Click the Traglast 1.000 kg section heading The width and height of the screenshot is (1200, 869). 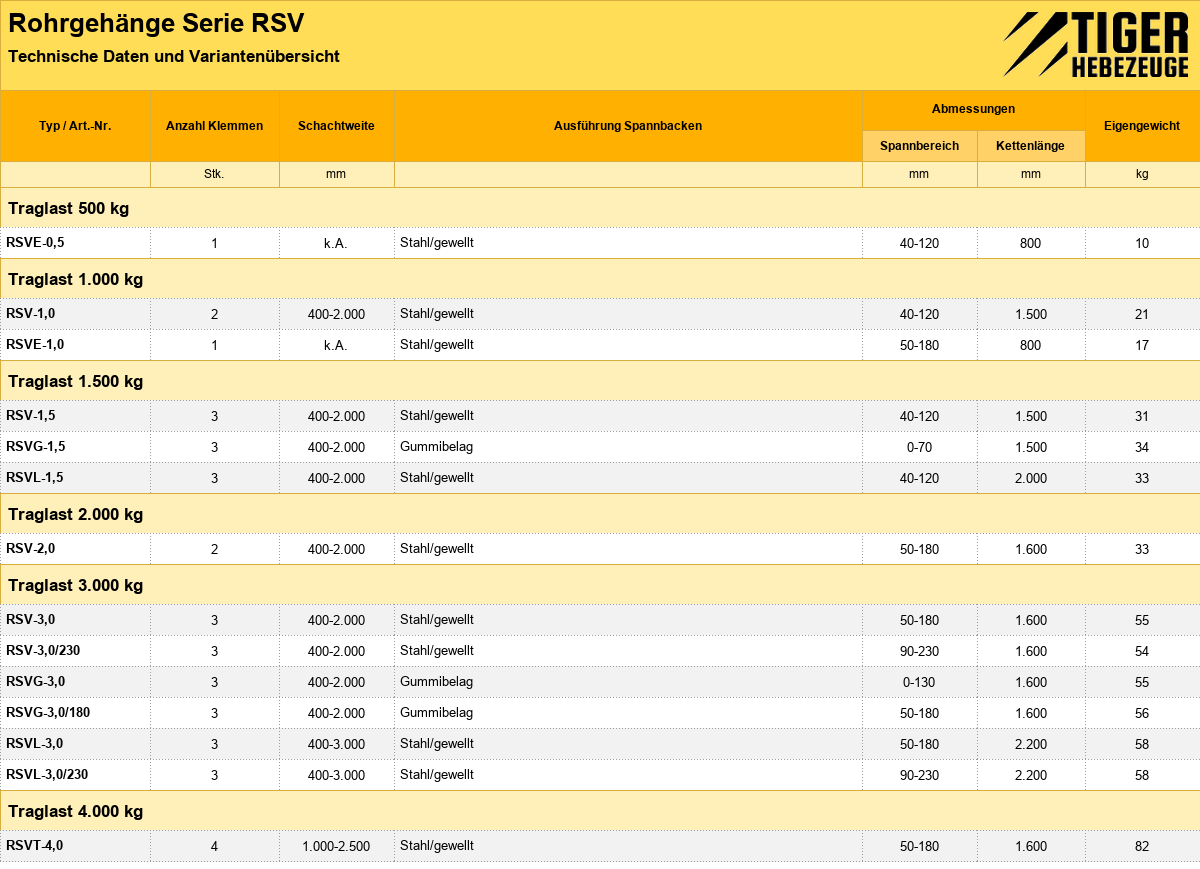[76, 280]
